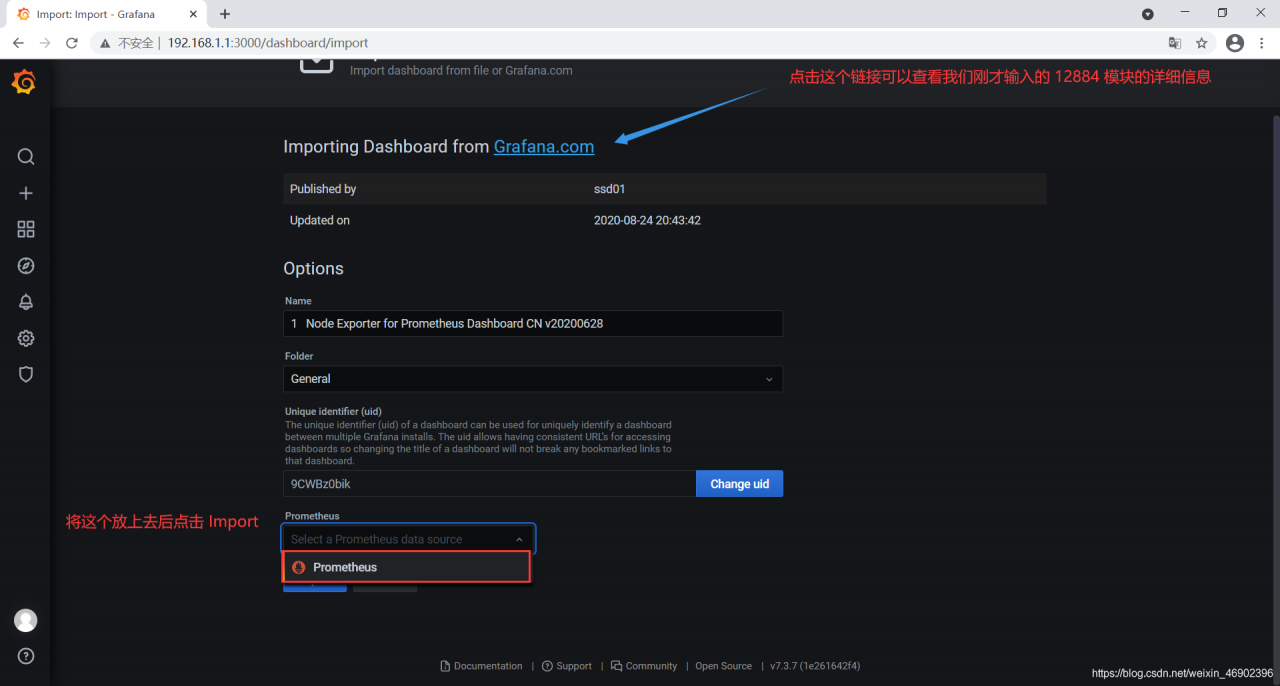Viewport: 1280px width, 686px height.
Task: Select the Import - Grafana browser tab
Action: pos(106,14)
